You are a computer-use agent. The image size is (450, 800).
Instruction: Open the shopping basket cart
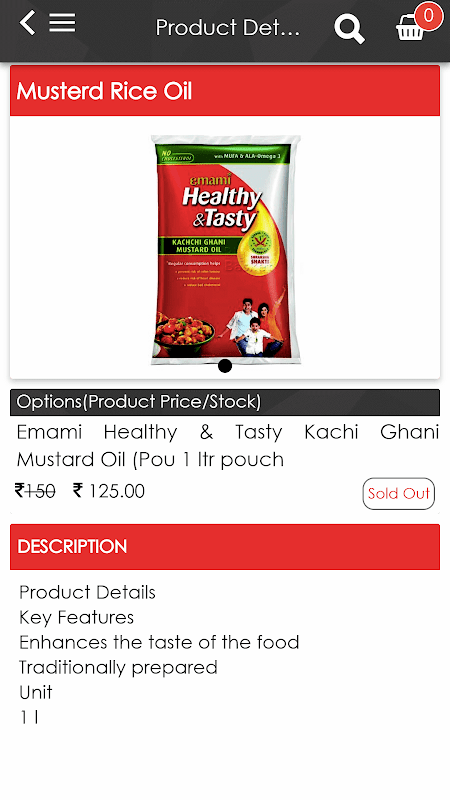tap(410, 28)
